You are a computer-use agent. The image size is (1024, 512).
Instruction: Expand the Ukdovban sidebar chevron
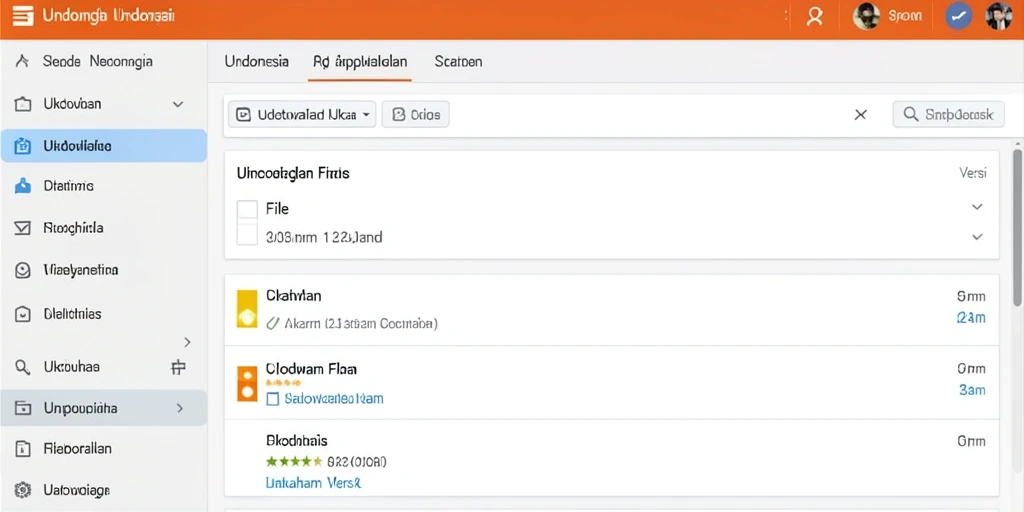point(178,104)
